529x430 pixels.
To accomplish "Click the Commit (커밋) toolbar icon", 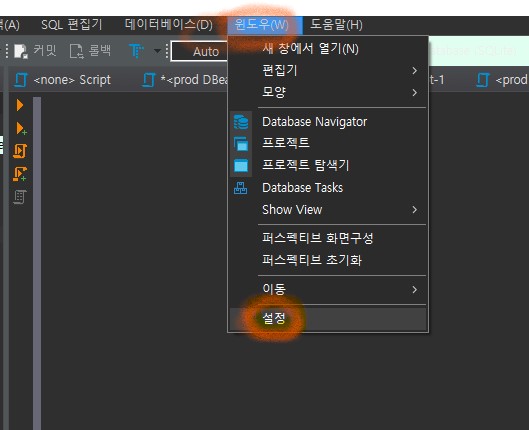I will pos(21,51).
